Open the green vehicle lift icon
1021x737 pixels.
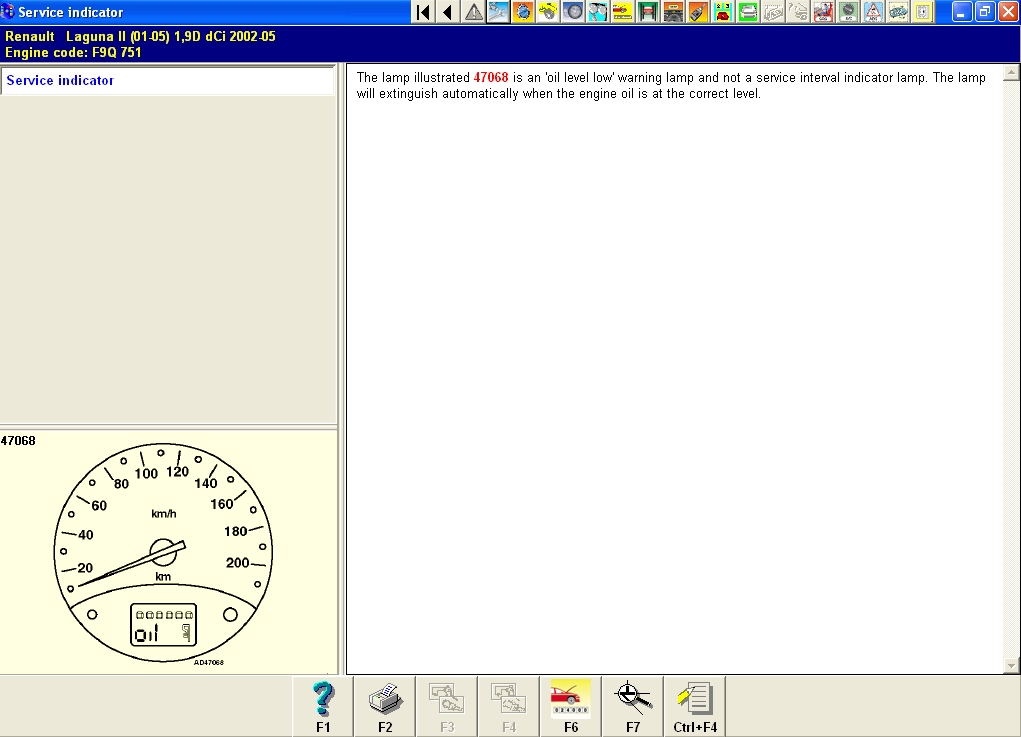coord(648,12)
